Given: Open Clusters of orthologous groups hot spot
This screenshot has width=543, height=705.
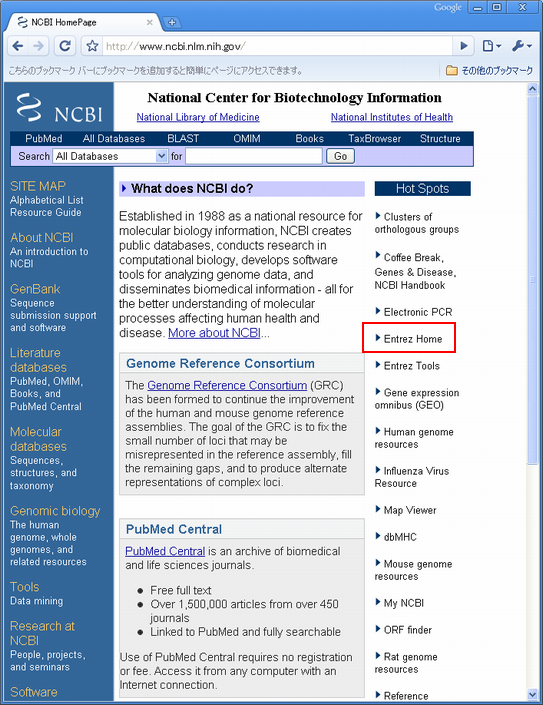Looking at the screenshot, I should pos(417,223).
